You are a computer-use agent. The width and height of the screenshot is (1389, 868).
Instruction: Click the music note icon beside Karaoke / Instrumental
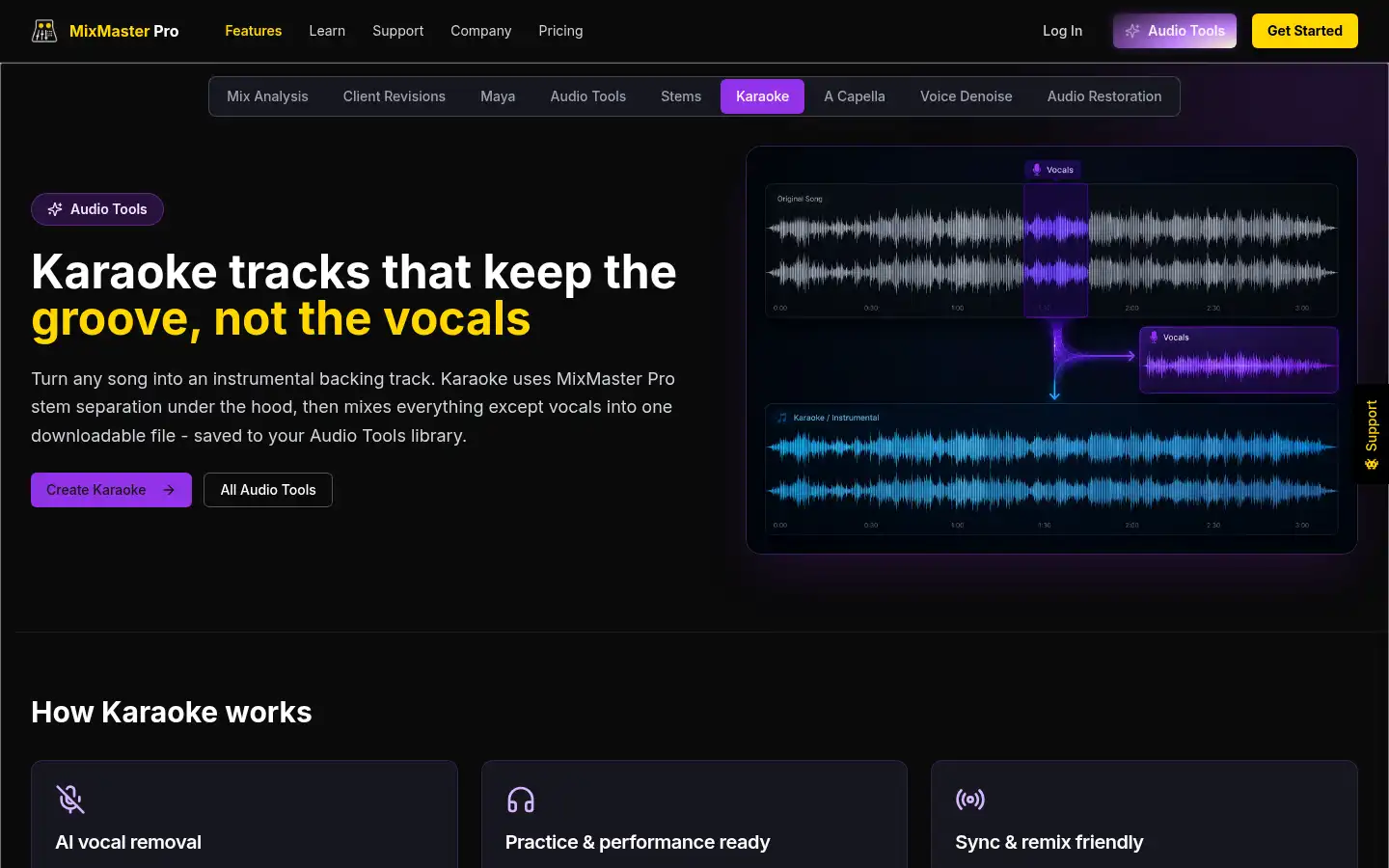pos(782,418)
